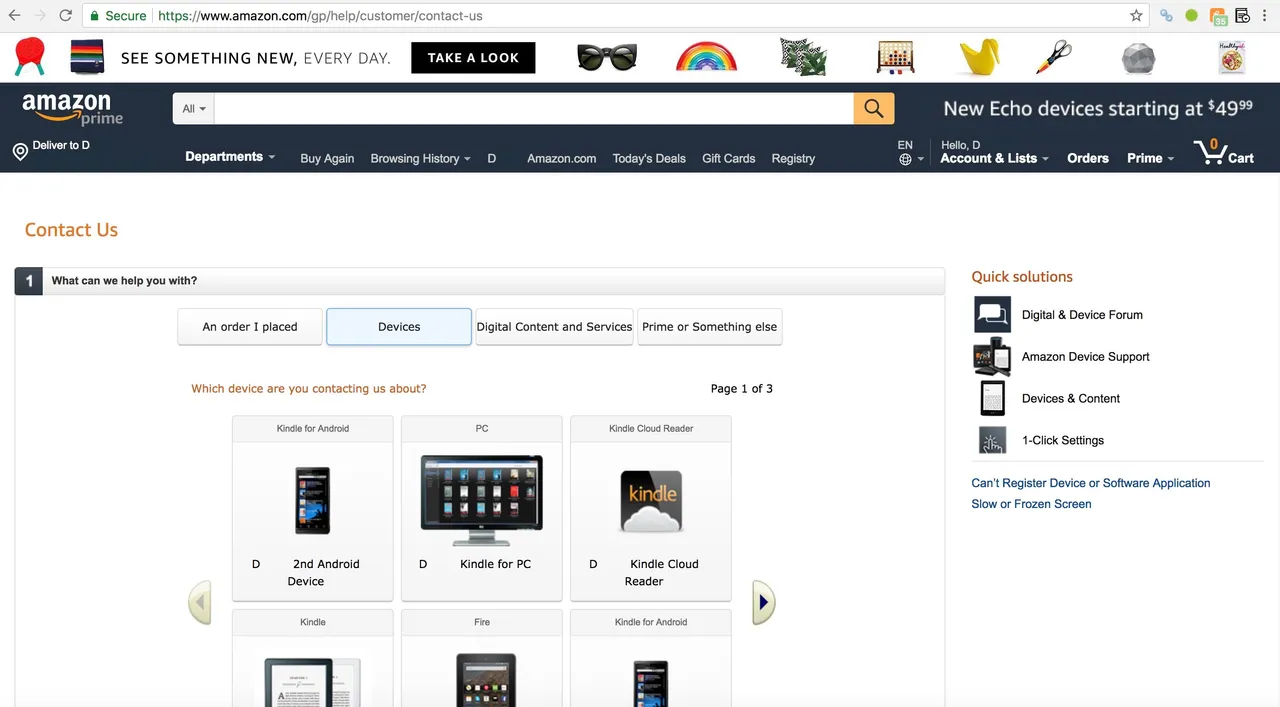Click the TAKE A LOOK button
This screenshot has height=707, width=1280.
point(473,58)
